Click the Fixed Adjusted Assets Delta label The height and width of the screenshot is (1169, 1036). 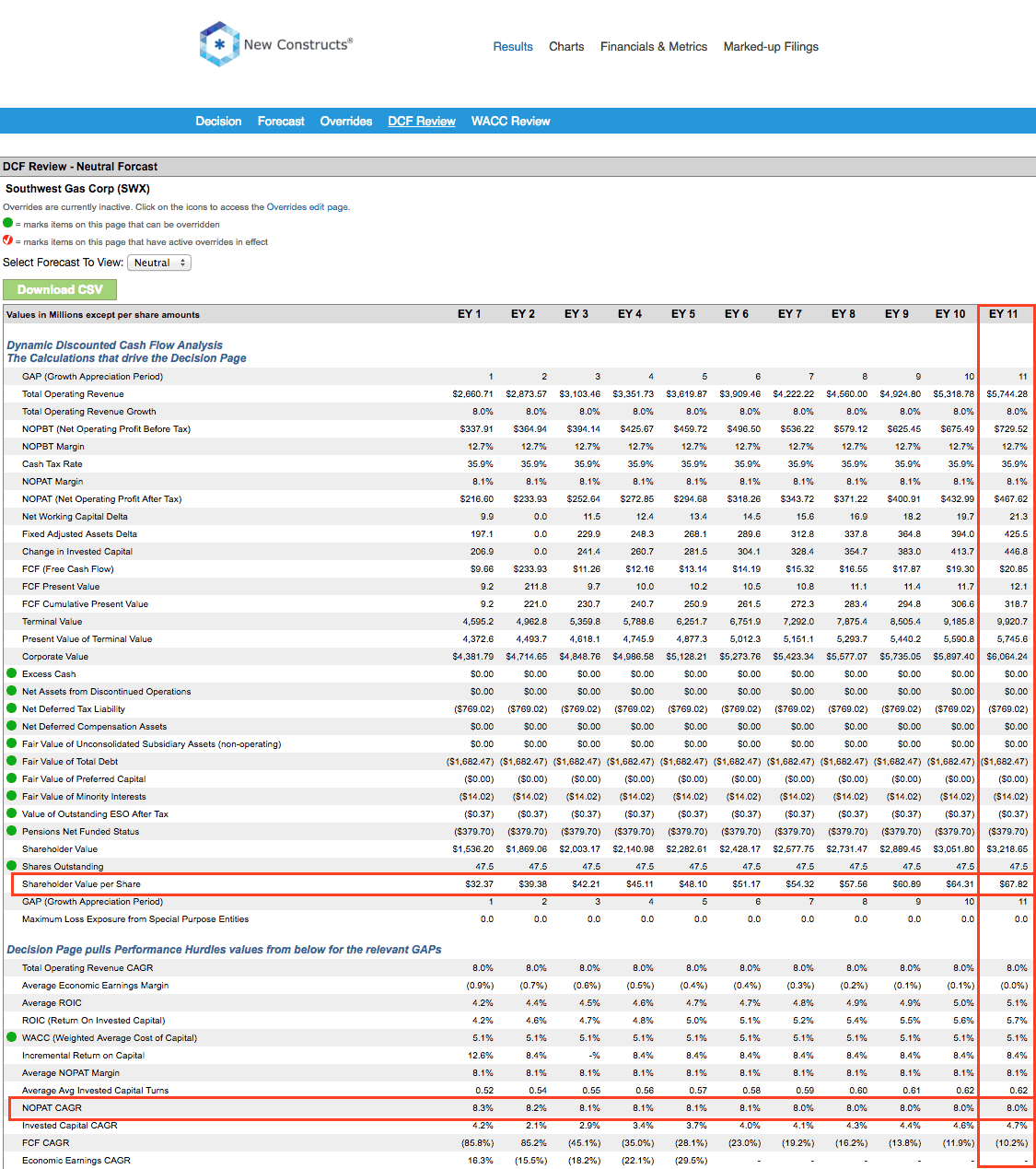[x=79, y=533]
